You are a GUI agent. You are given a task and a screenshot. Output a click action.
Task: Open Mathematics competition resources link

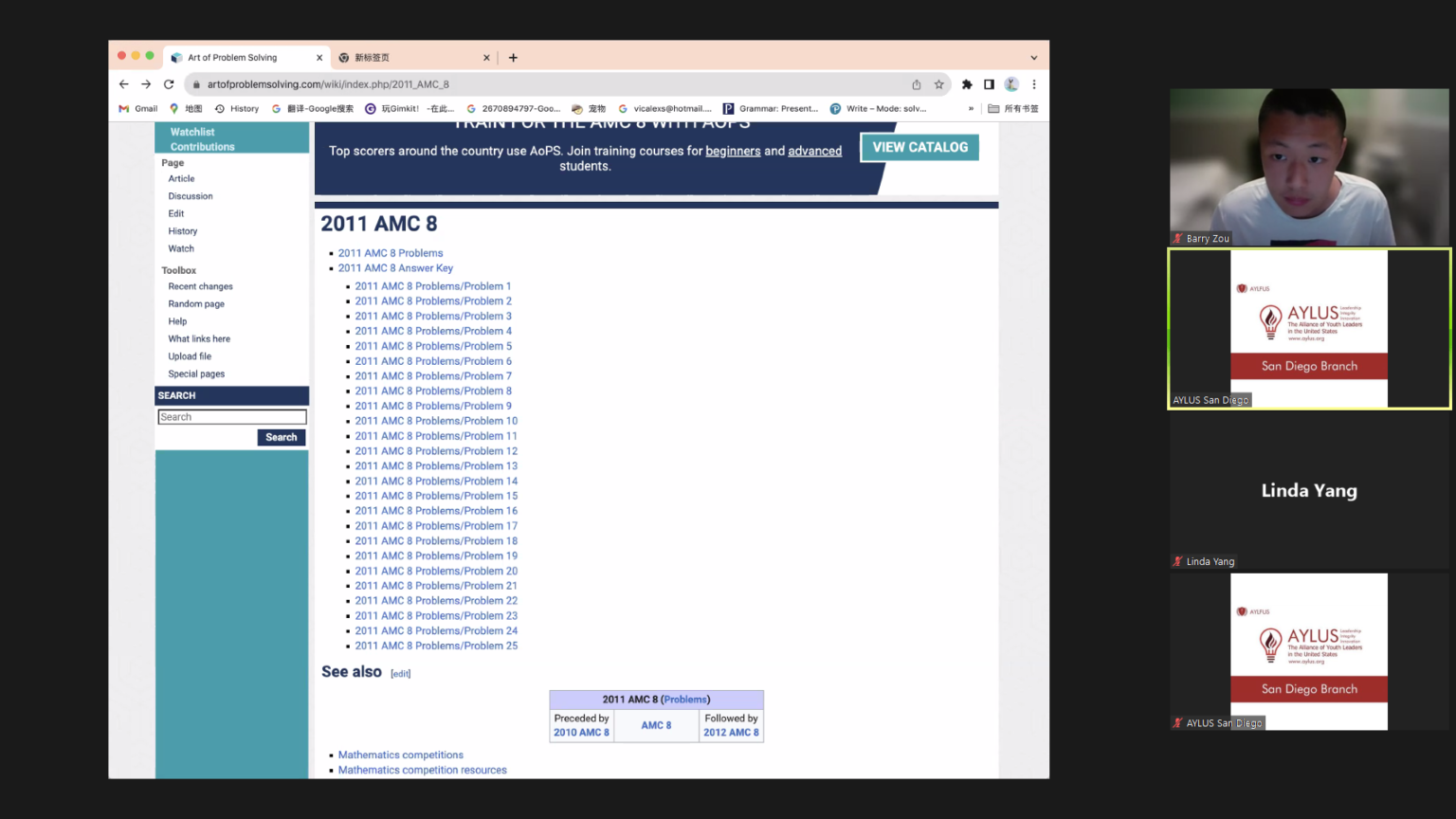tap(423, 771)
